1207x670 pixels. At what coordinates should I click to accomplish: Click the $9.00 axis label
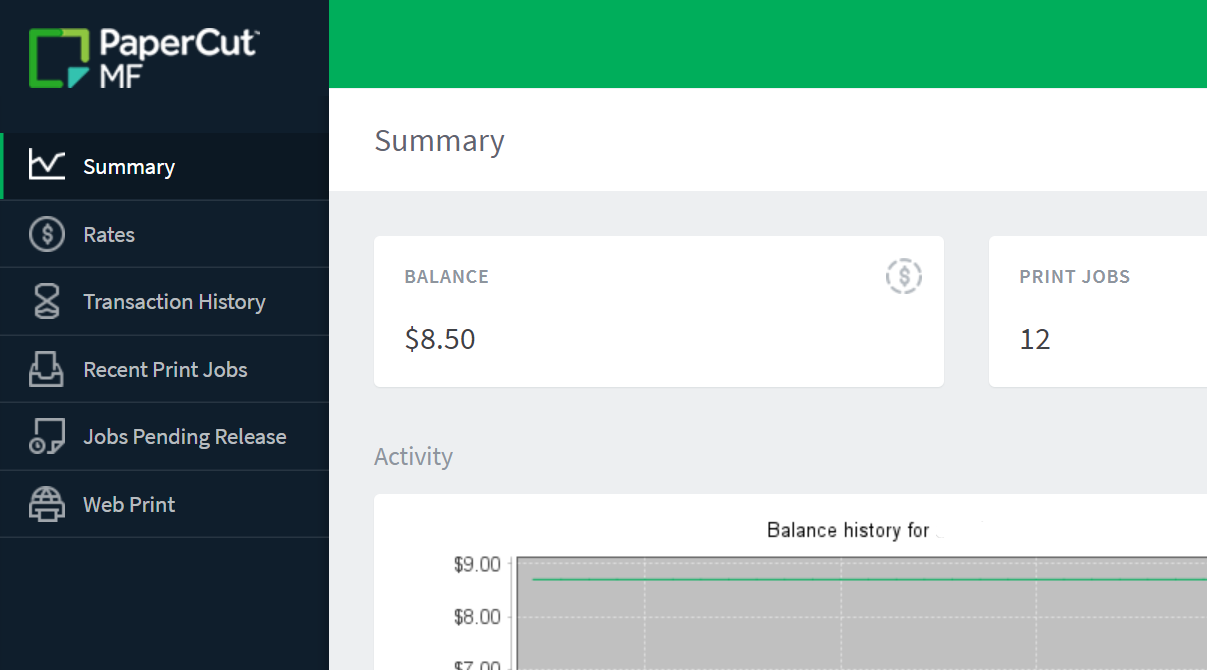point(476,565)
